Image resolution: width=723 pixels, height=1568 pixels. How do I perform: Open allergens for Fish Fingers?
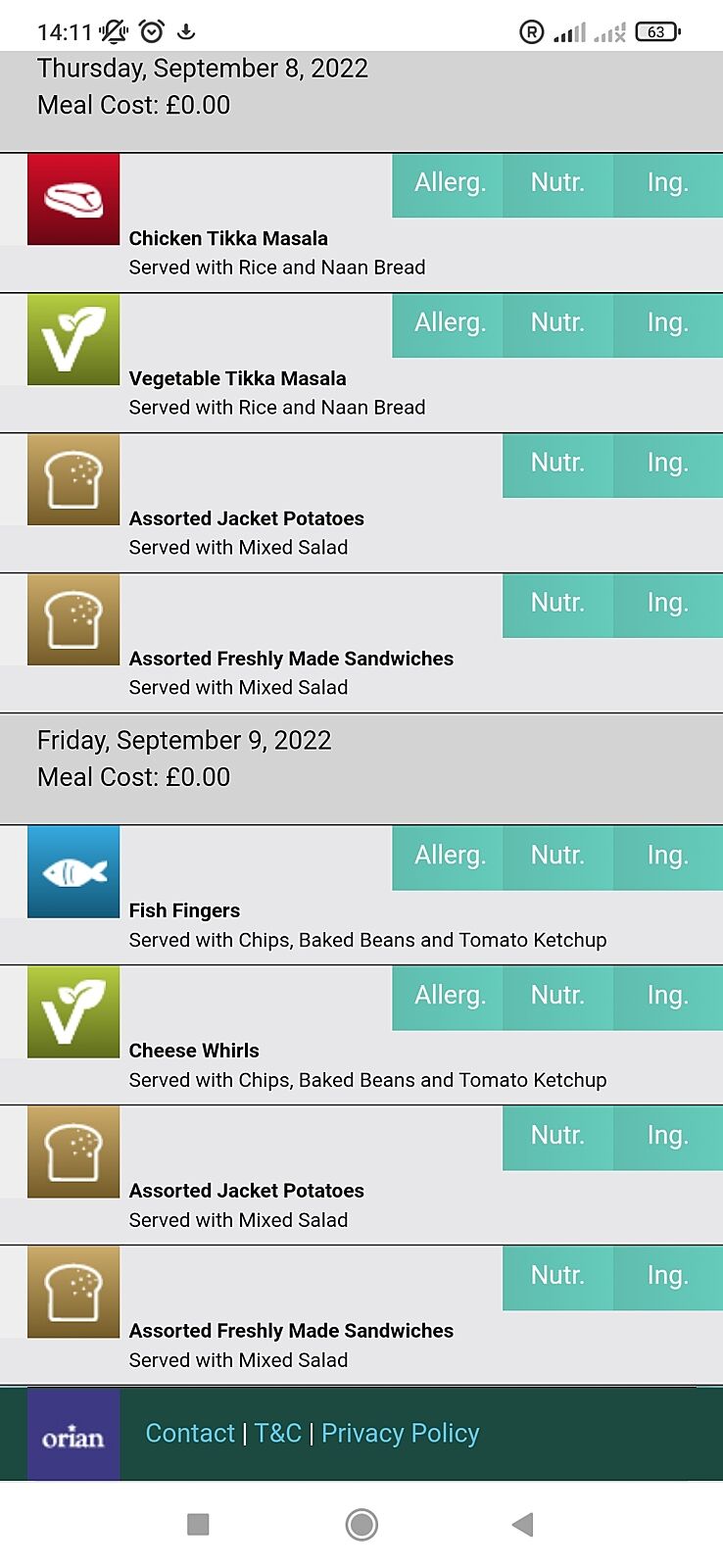point(449,856)
